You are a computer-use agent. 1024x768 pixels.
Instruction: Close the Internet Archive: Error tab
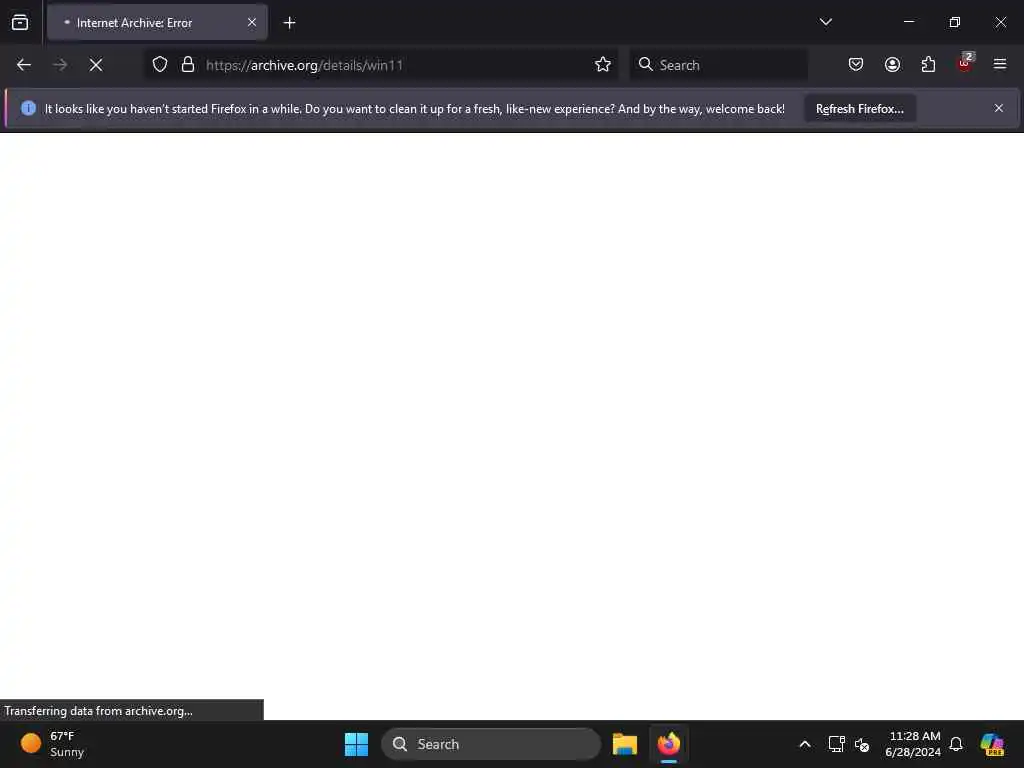coord(251,23)
